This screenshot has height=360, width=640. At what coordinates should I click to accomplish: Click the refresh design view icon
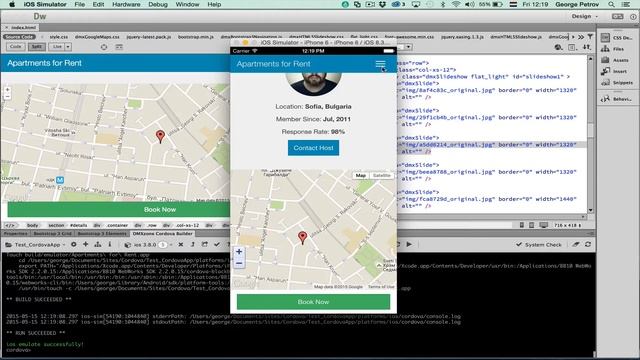click(x=104, y=47)
